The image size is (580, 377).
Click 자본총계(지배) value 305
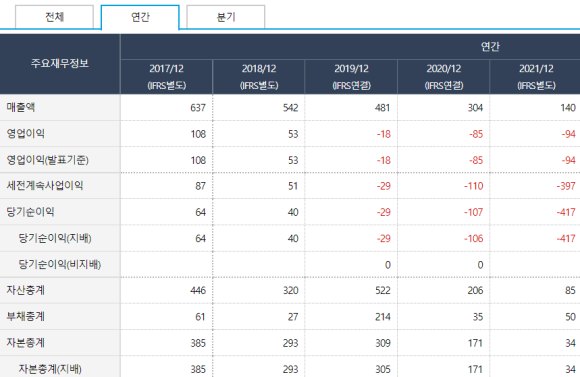[x=383, y=369]
